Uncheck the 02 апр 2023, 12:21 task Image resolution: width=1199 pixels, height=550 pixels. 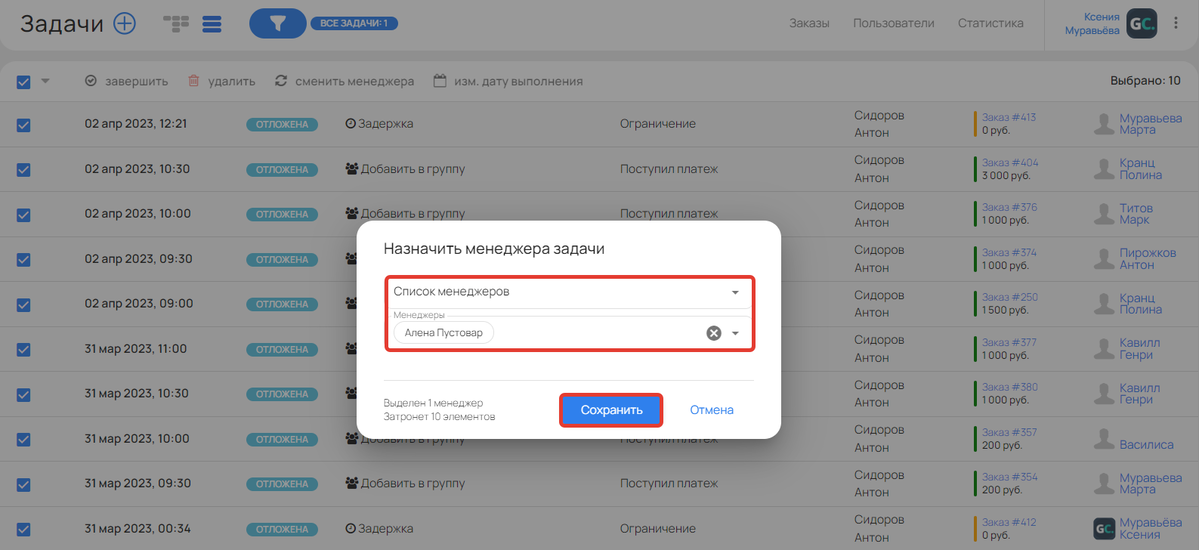click(x=24, y=125)
